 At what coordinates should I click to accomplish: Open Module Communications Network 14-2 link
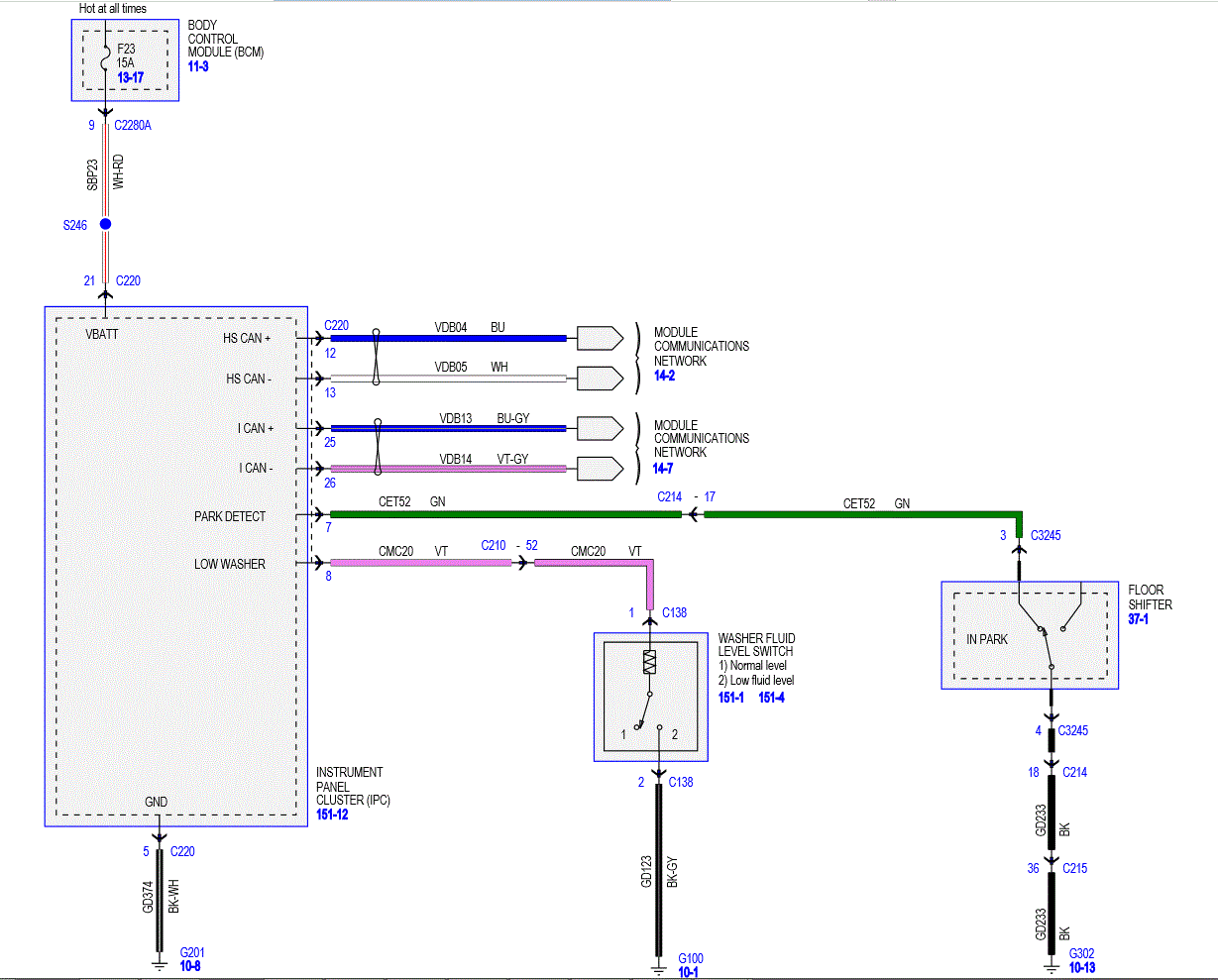(665, 376)
